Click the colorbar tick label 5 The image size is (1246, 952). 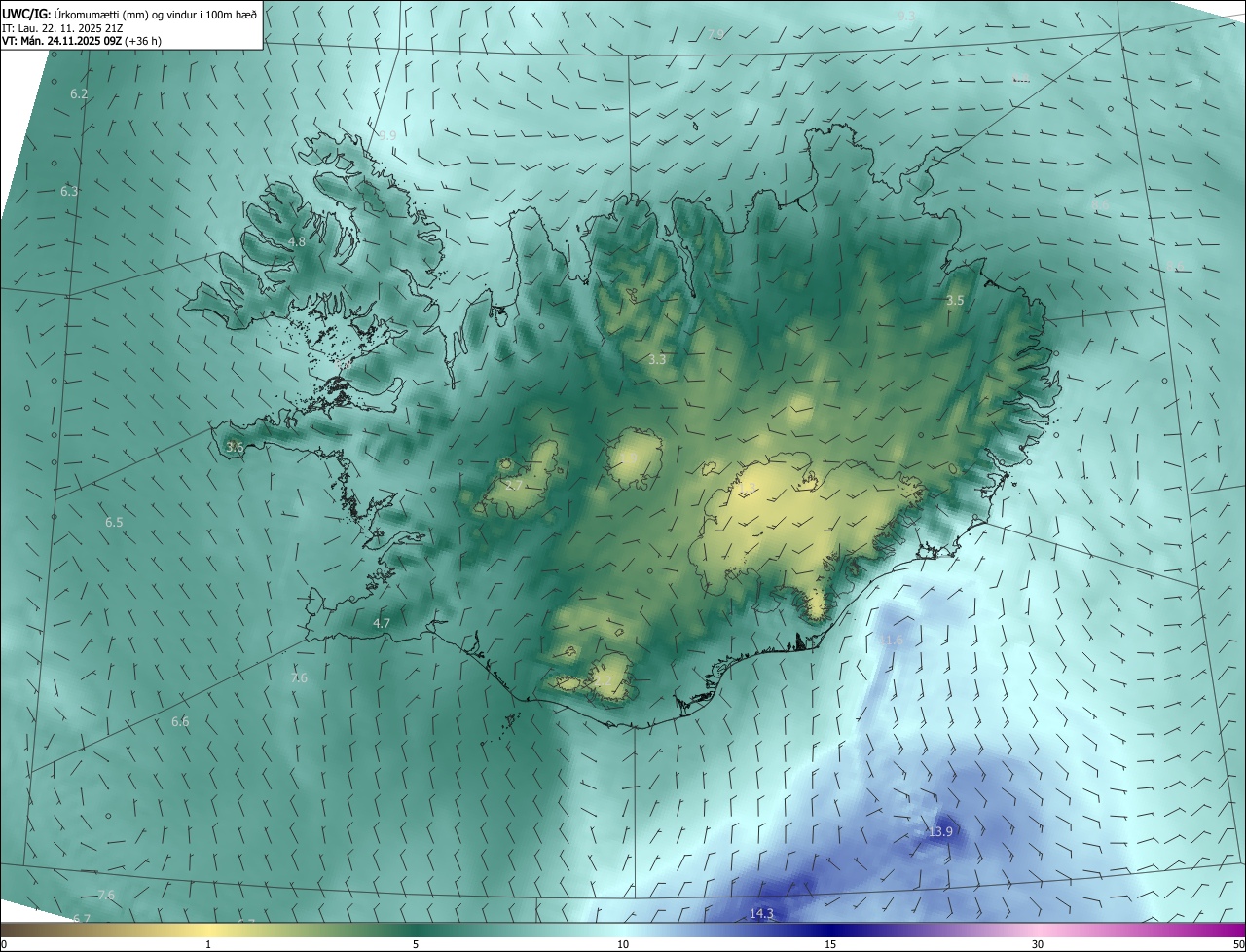tap(416, 944)
